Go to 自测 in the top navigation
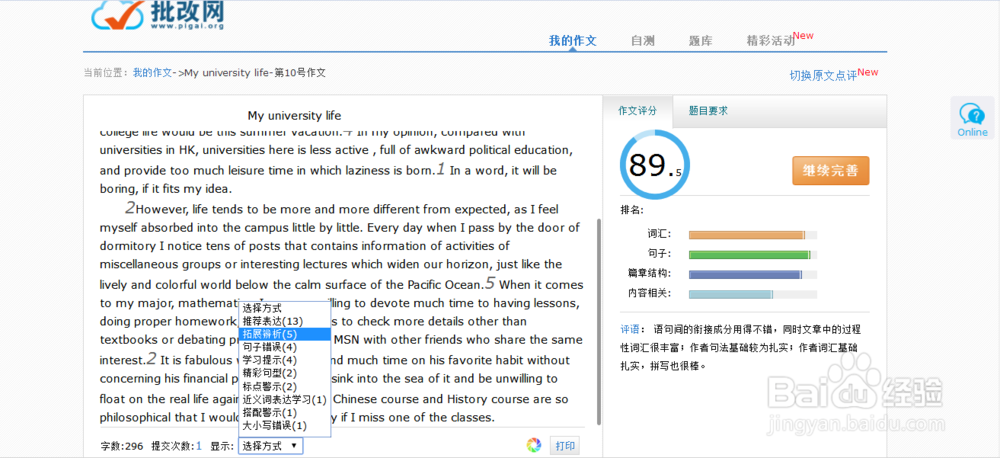Viewport: 1000px width, 458px height. tap(643, 41)
